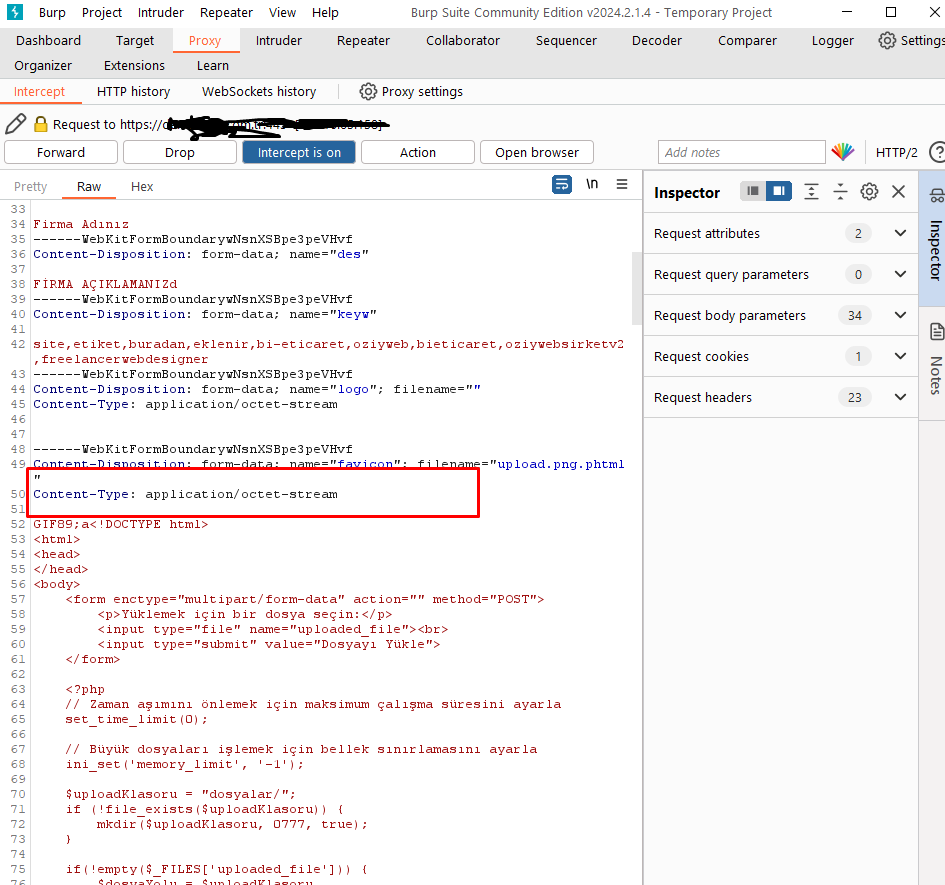Select the Proxy tab
945x885 pixels.
(x=205, y=40)
